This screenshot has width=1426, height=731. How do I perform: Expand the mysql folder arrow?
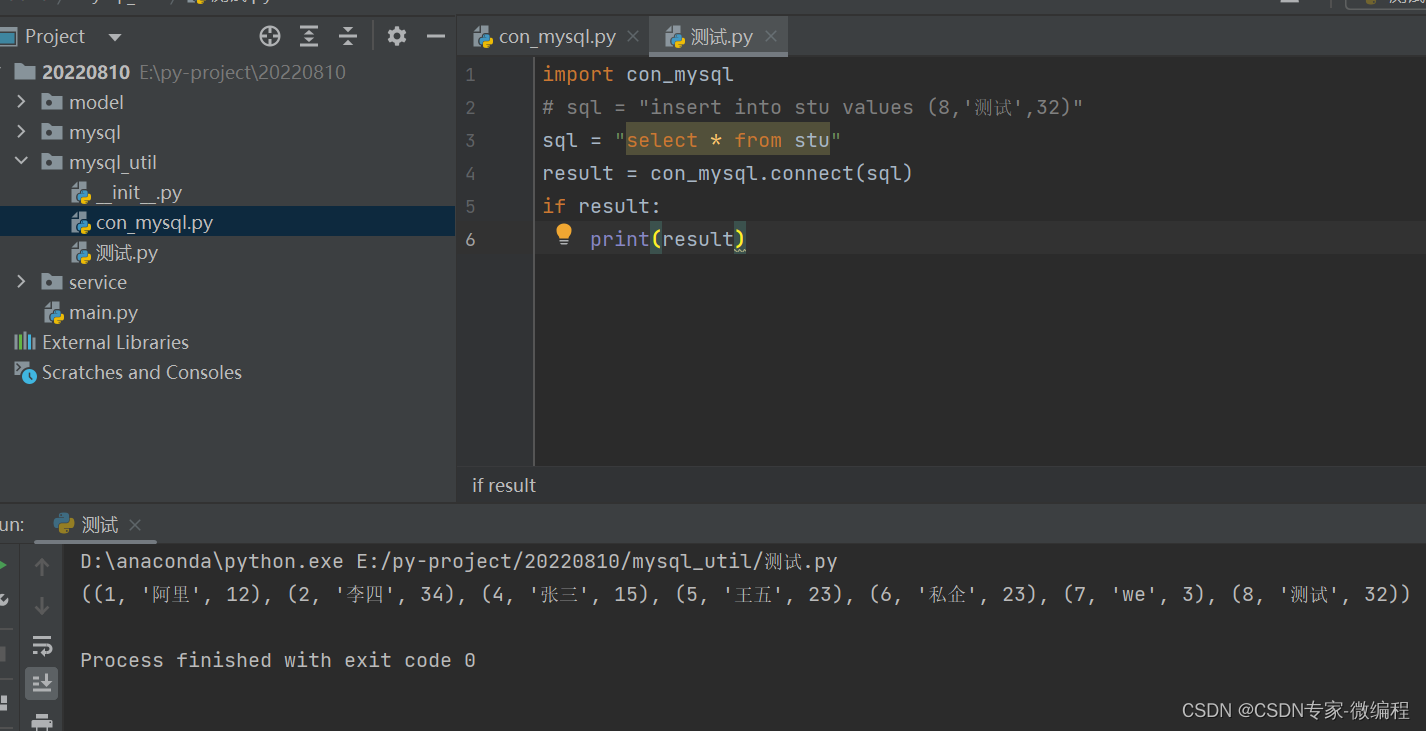click(x=21, y=132)
